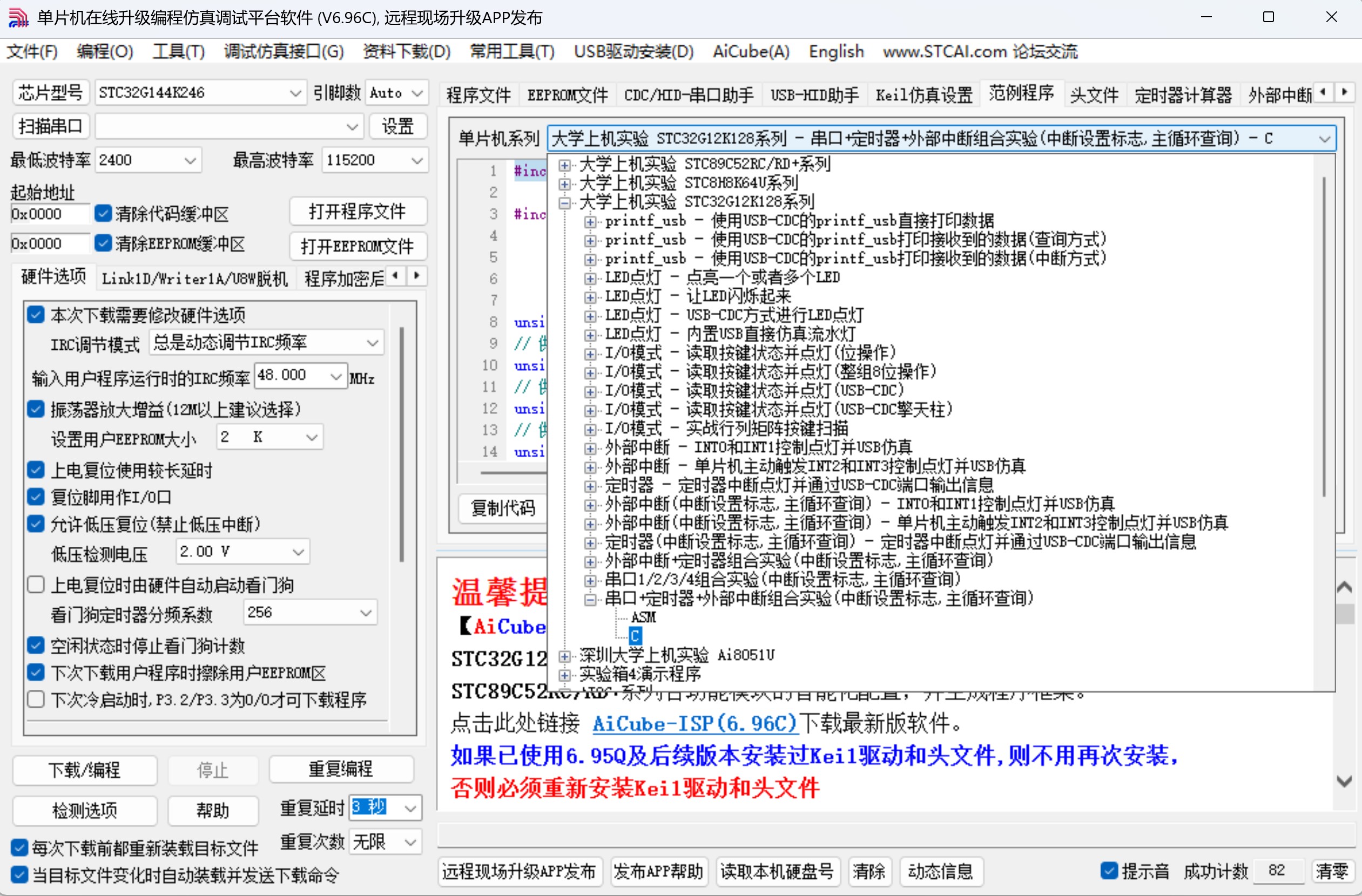Open the 最高波特率 115200 dropdown
Viewport: 1362px width, 896px height.
(416, 160)
